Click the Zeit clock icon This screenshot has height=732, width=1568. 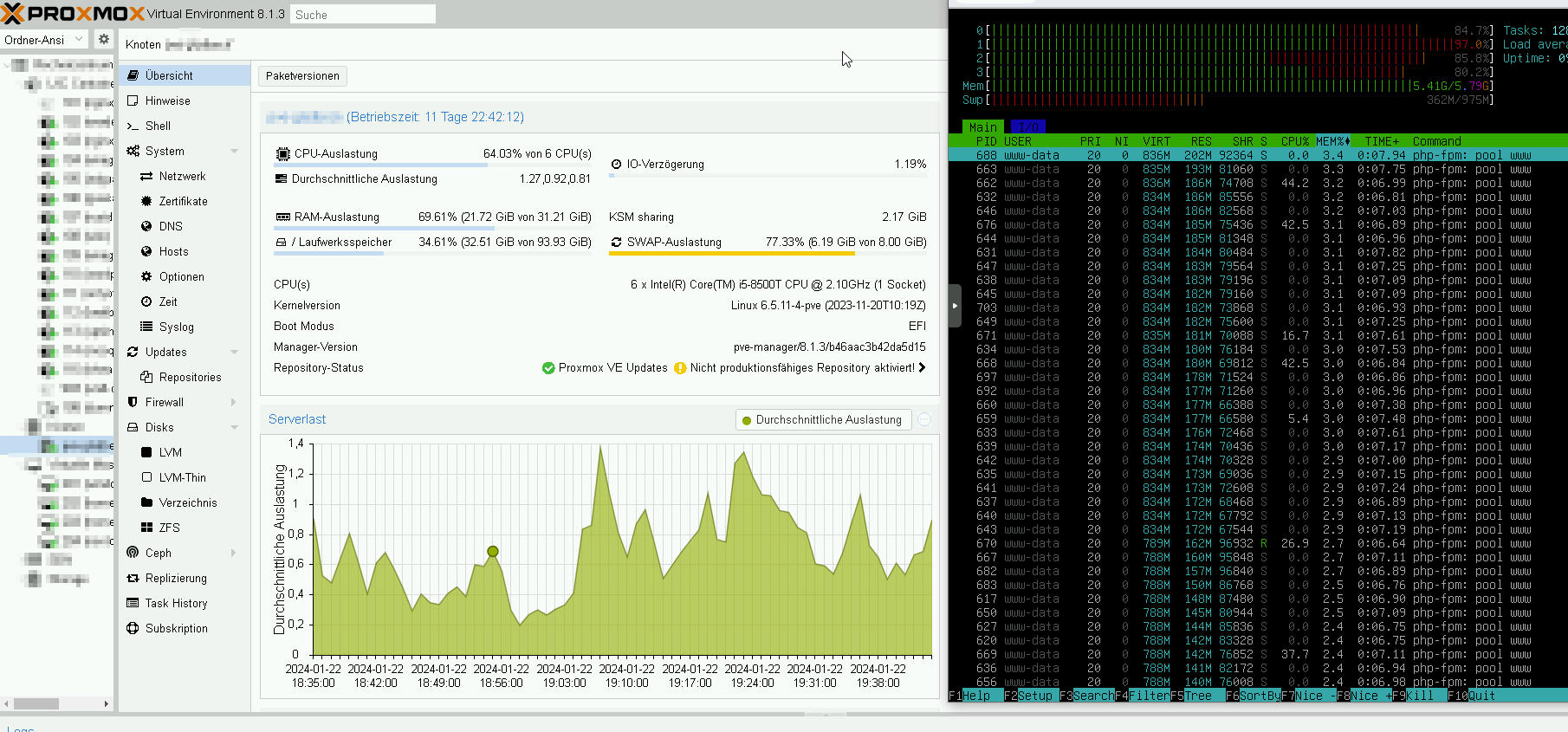coord(146,301)
